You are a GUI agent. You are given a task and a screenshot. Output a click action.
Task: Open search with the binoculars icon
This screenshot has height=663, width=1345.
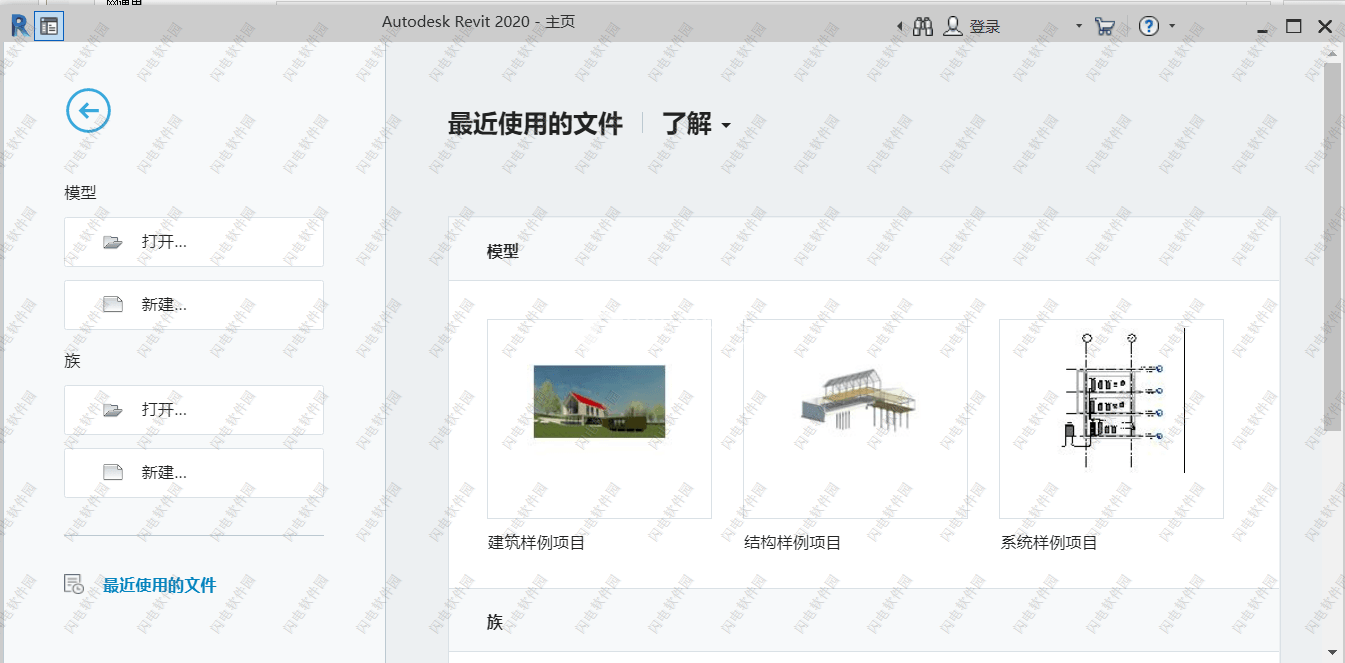pos(923,27)
